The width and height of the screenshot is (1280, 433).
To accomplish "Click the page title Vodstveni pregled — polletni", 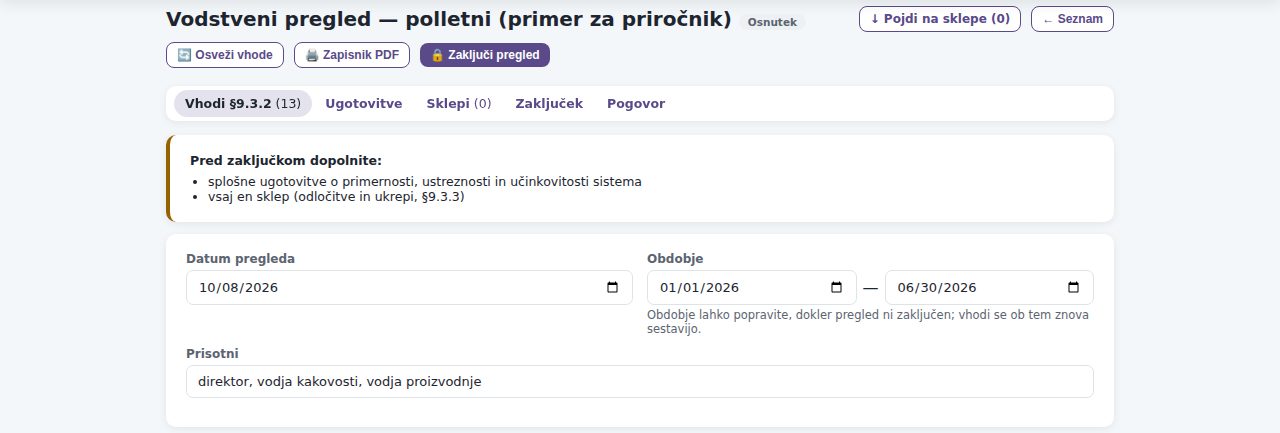I will click(x=449, y=19).
